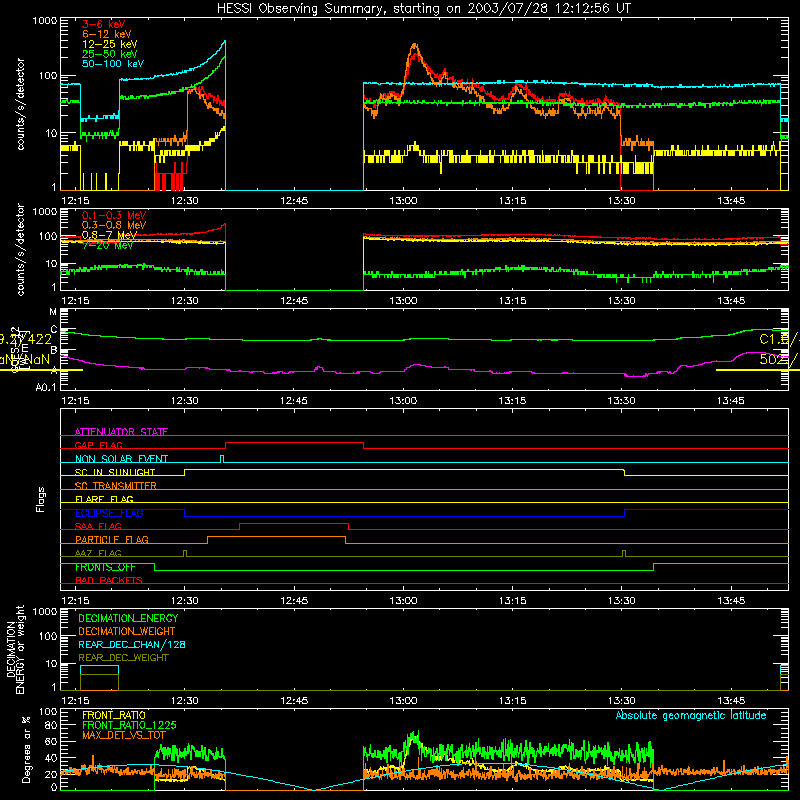Image resolution: width=800 pixels, height=800 pixels.
Task: Select the 12:30 tick label under the Flags panel
Action: pyautogui.click(x=185, y=601)
